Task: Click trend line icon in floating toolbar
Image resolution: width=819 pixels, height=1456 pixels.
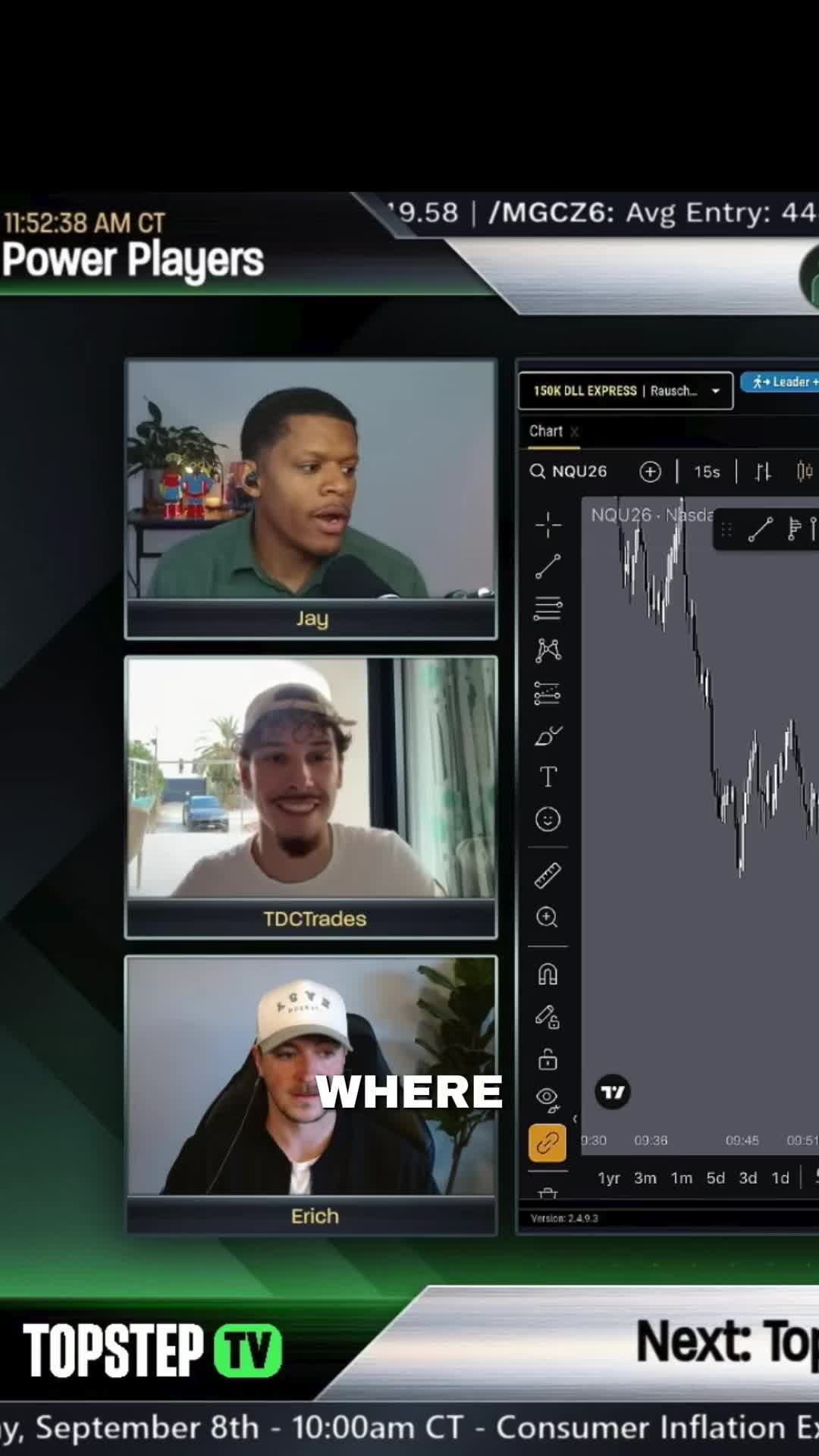Action: pyautogui.click(x=760, y=529)
